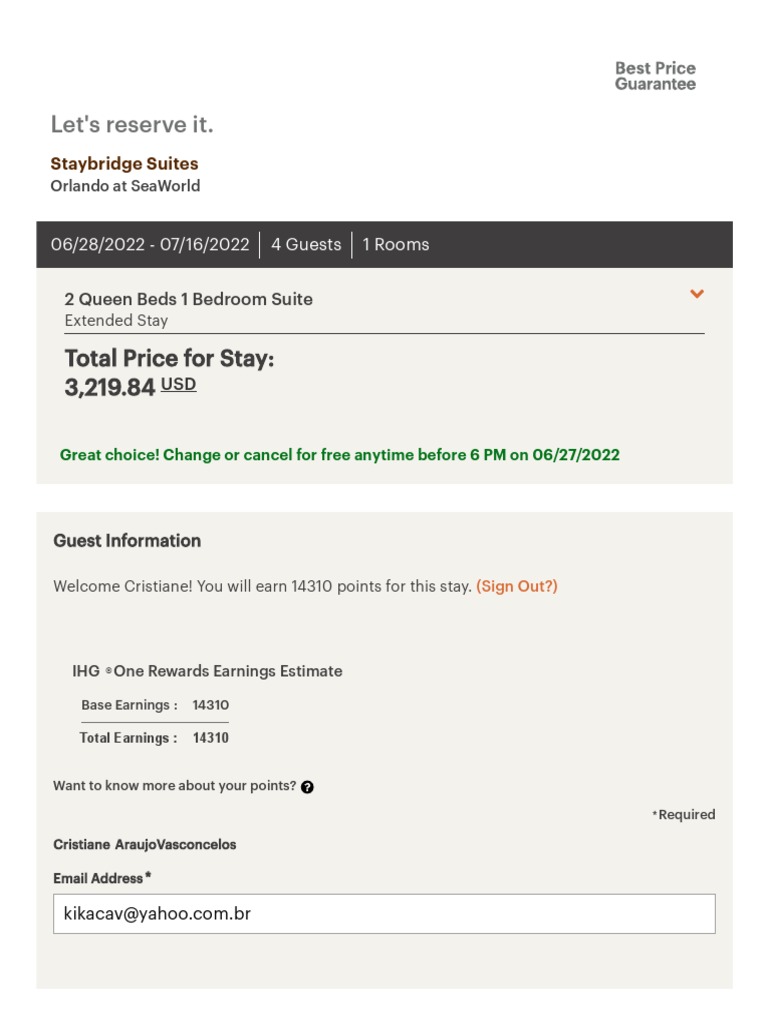The image size is (768, 1024).
Task: Click the Sign Out link
Action: [517, 587]
